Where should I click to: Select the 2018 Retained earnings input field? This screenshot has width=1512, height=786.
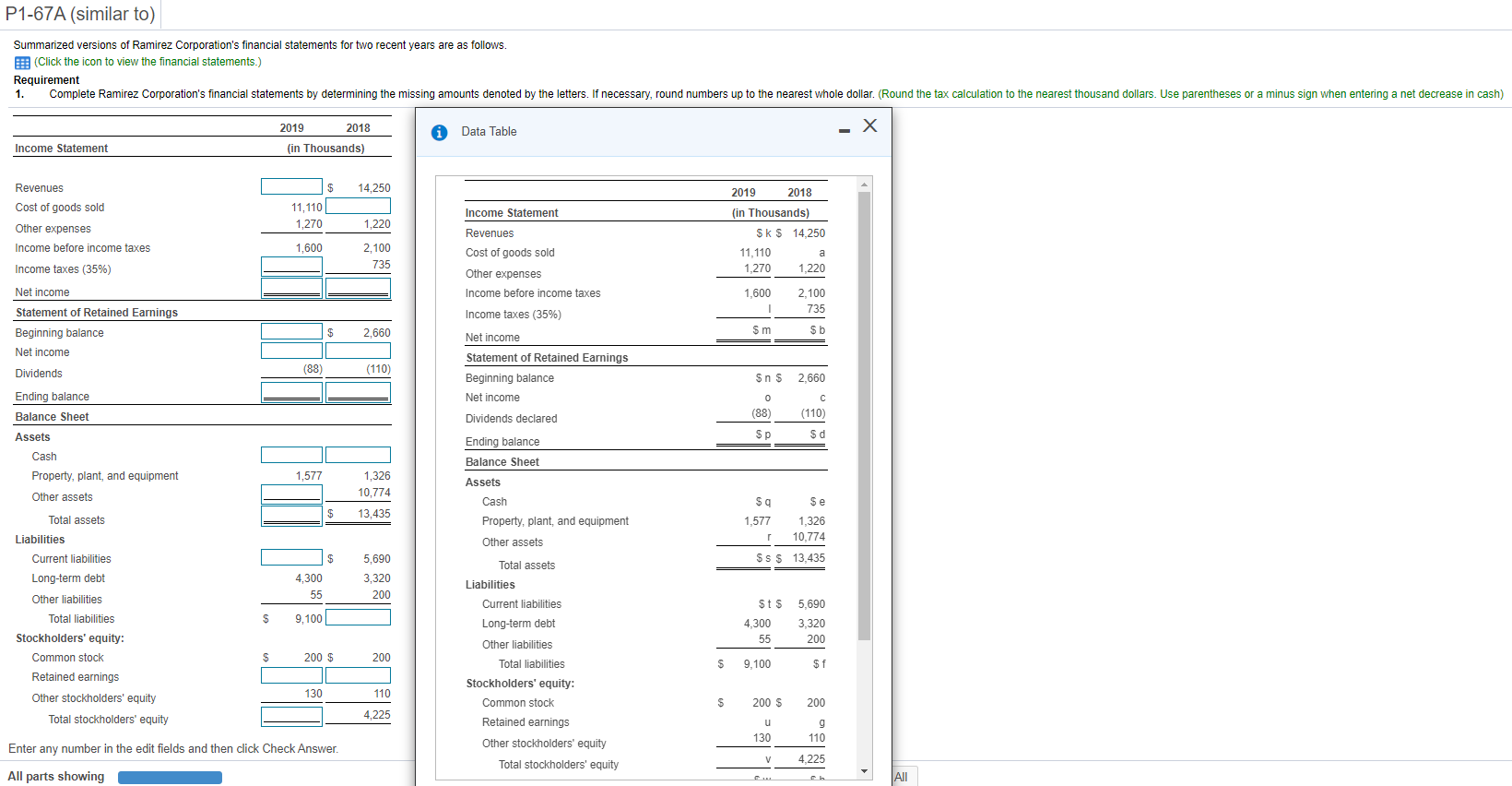358,675
